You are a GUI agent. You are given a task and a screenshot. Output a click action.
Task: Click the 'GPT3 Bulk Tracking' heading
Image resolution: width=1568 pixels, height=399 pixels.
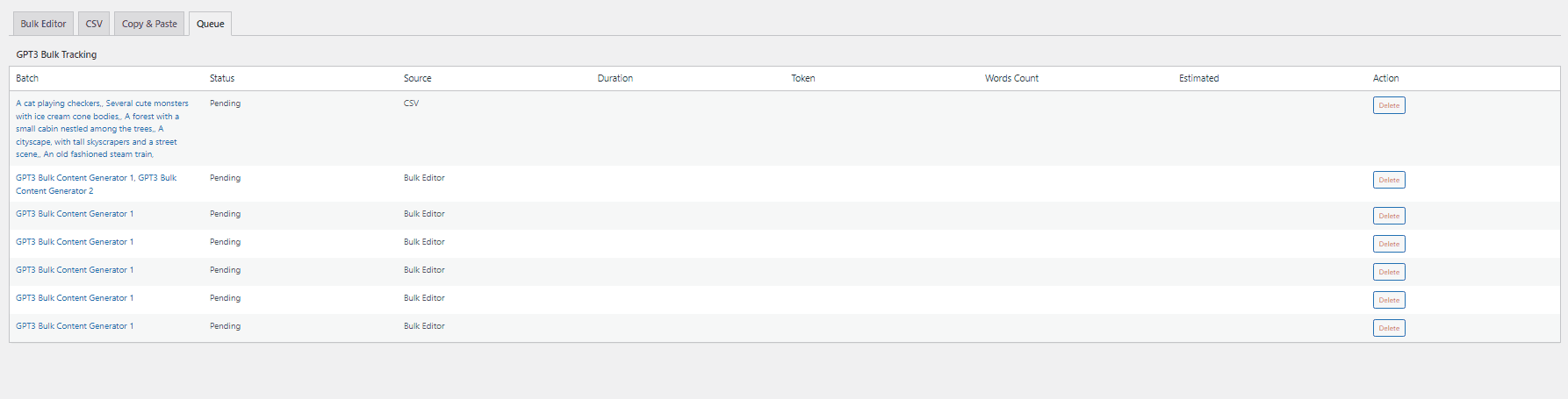[56, 54]
